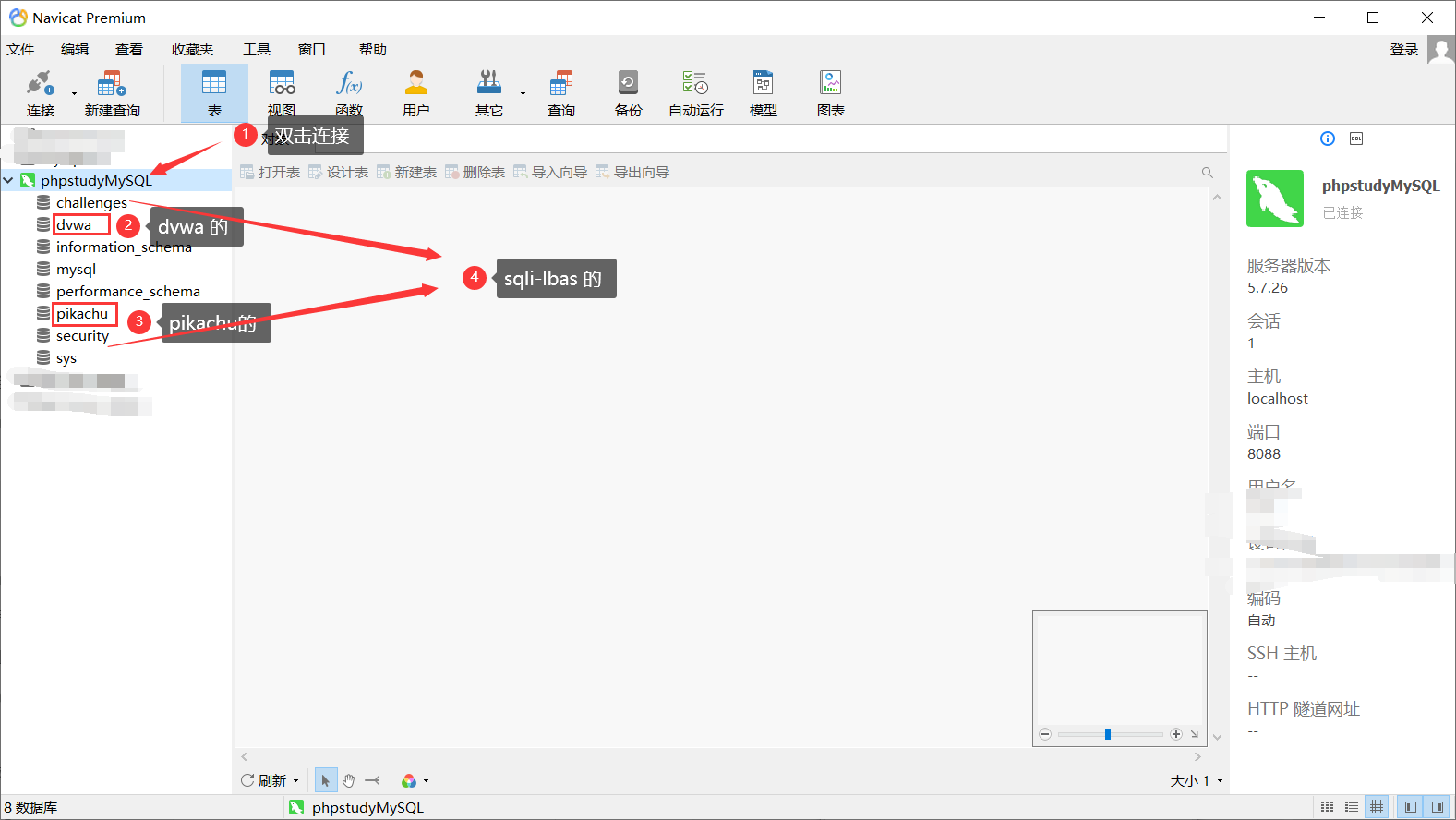The width and height of the screenshot is (1456, 820).
Task: Click the Delete Table (删除表) button
Action: [475, 172]
